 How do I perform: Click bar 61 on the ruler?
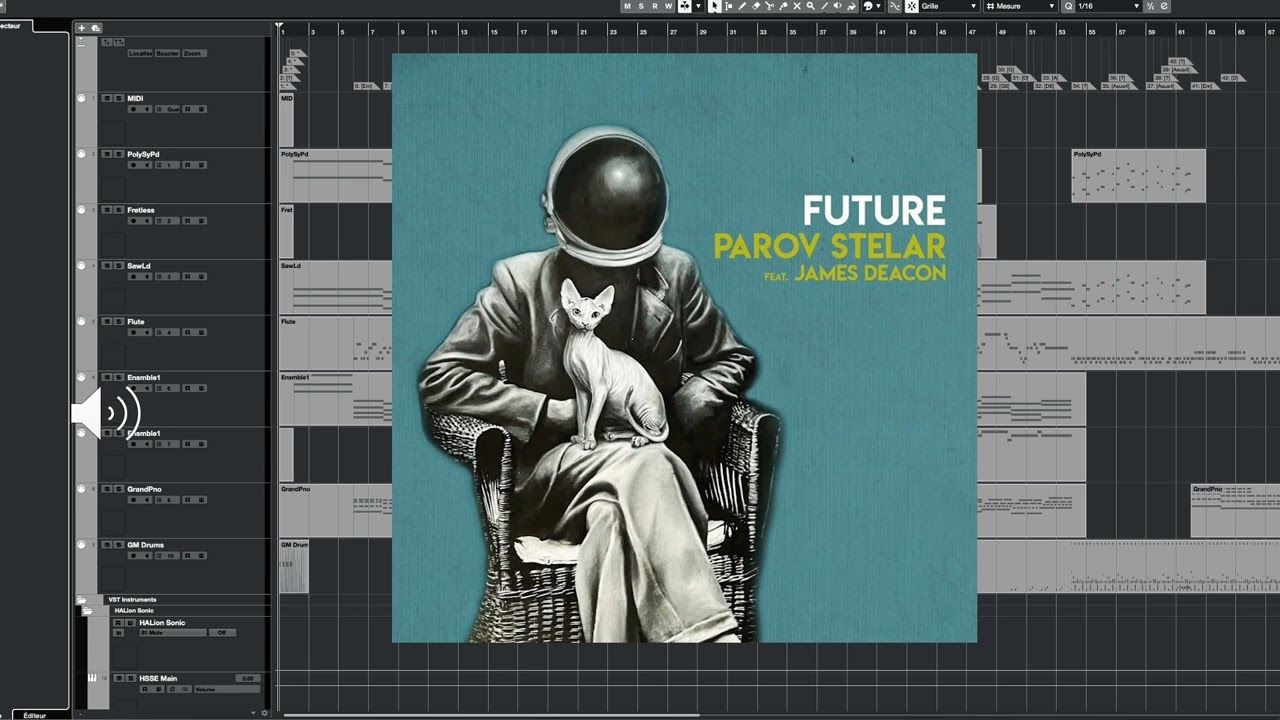pyautogui.click(x=1182, y=32)
